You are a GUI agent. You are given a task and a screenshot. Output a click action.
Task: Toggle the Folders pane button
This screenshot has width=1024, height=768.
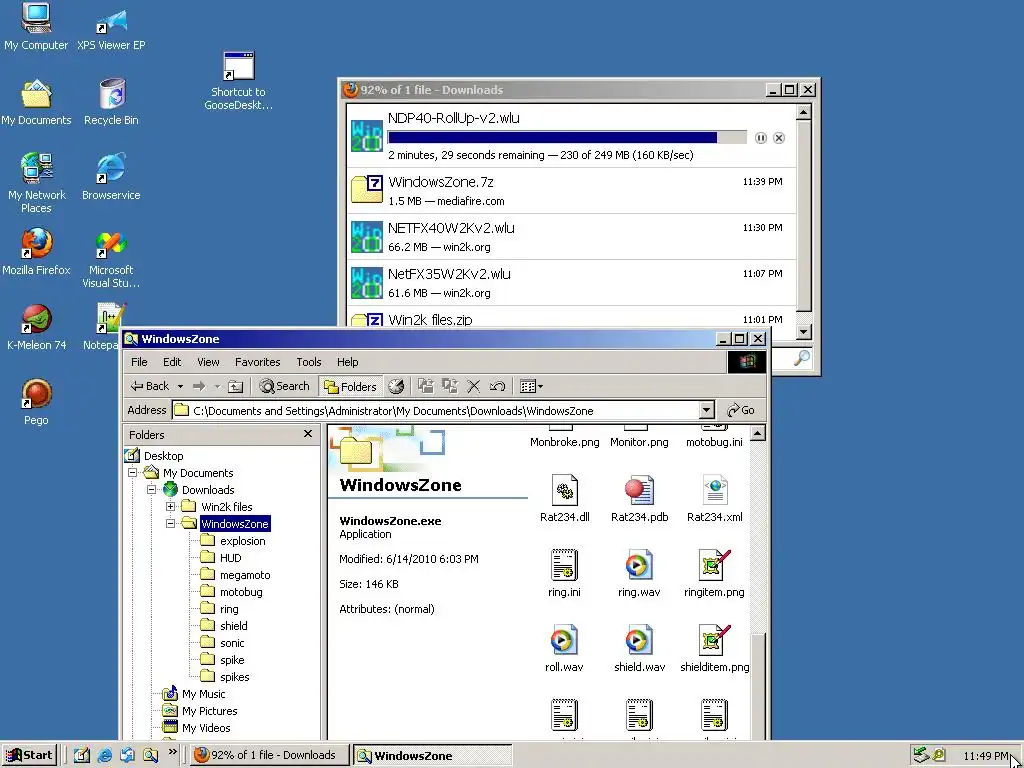(x=351, y=387)
